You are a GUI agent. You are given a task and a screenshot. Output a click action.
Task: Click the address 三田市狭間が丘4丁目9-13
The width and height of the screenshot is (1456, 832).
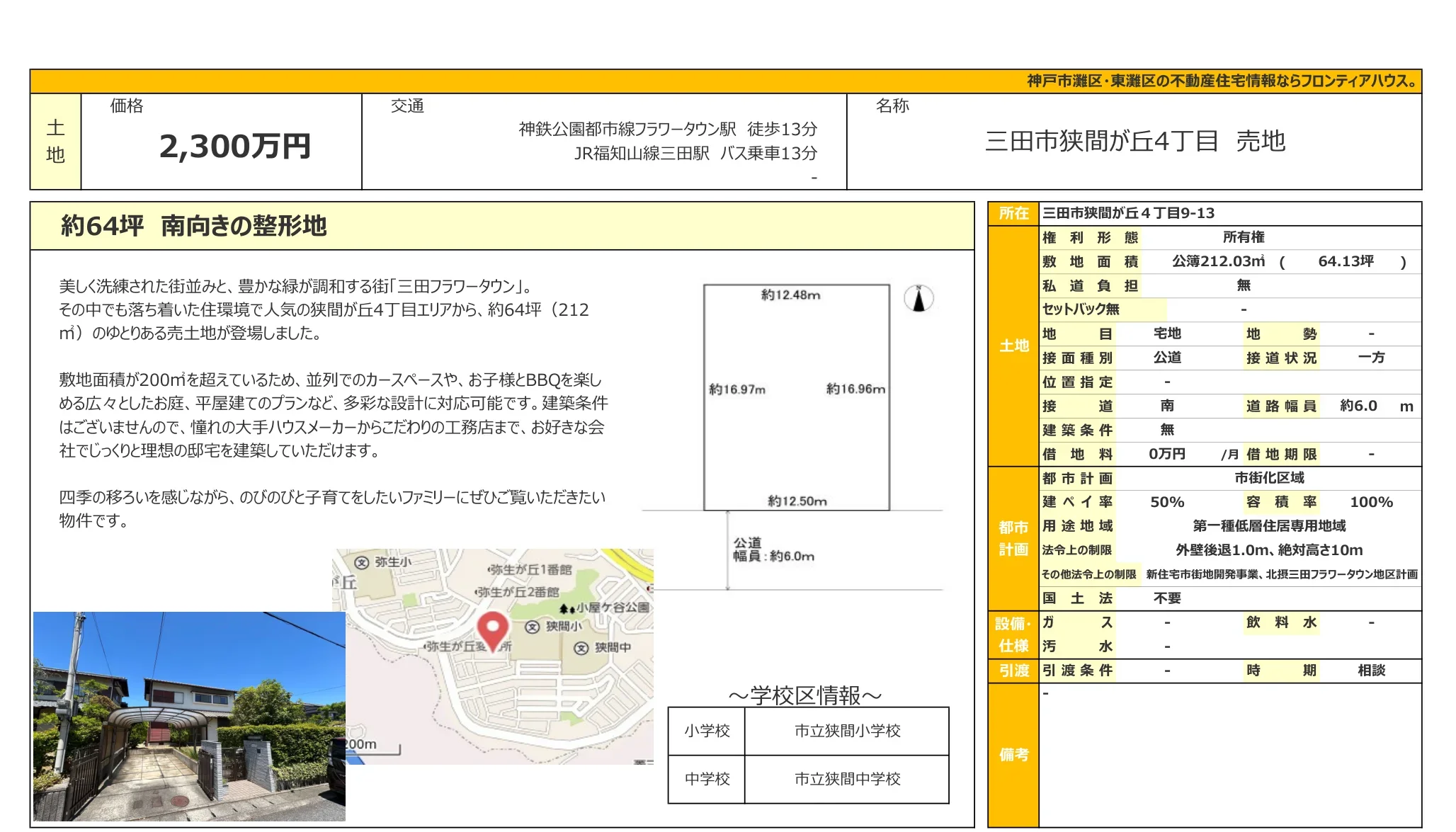(x=1128, y=213)
